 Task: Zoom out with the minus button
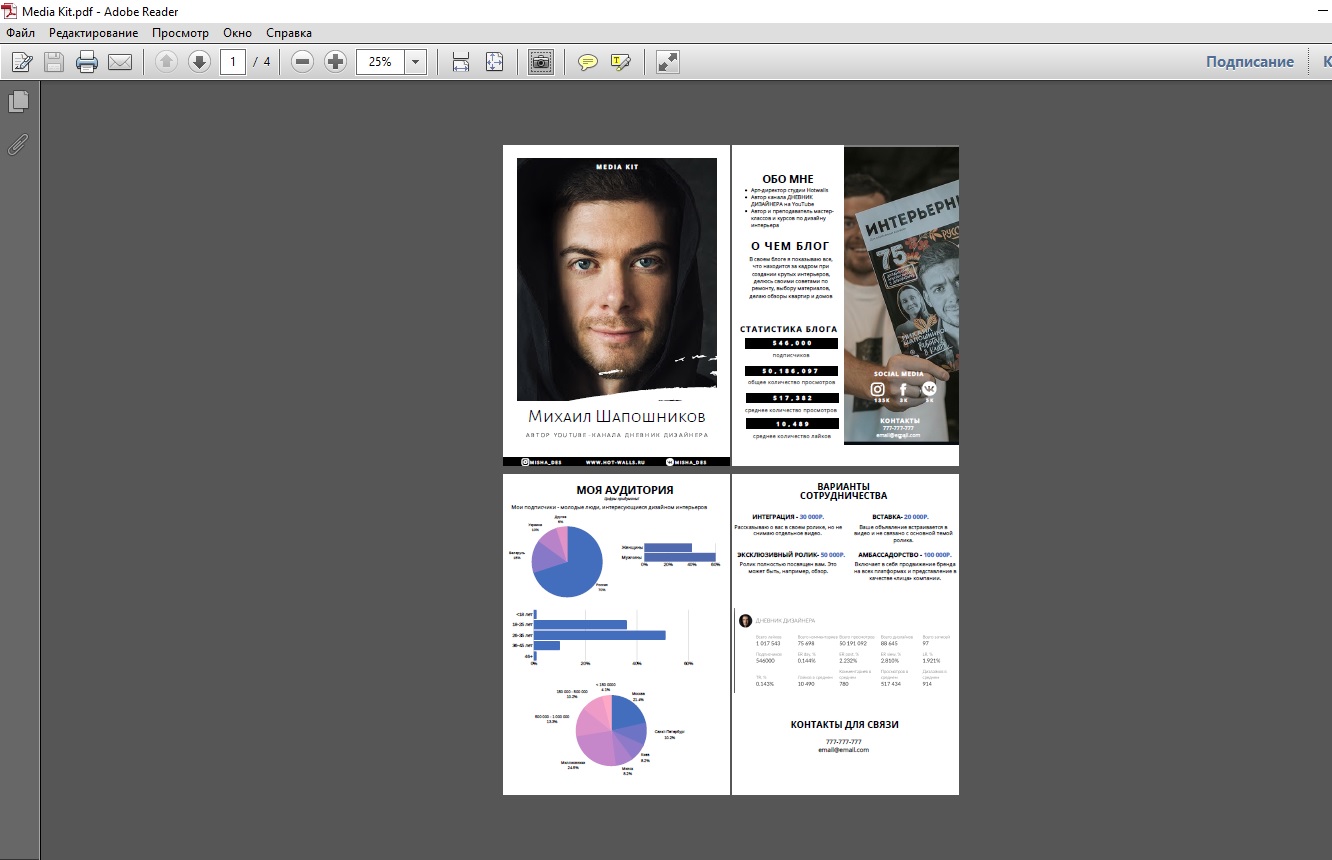[x=303, y=62]
